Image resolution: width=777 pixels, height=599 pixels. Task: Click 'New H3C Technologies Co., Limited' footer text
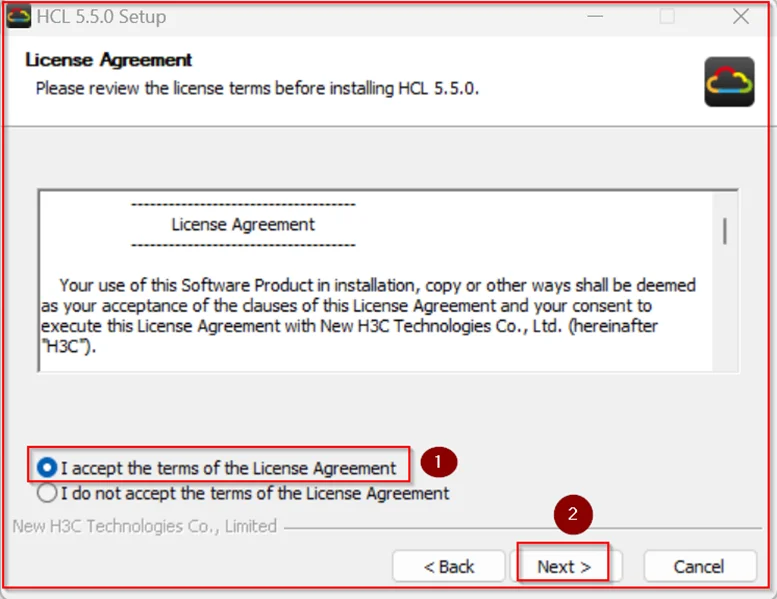[x=145, y=526]
